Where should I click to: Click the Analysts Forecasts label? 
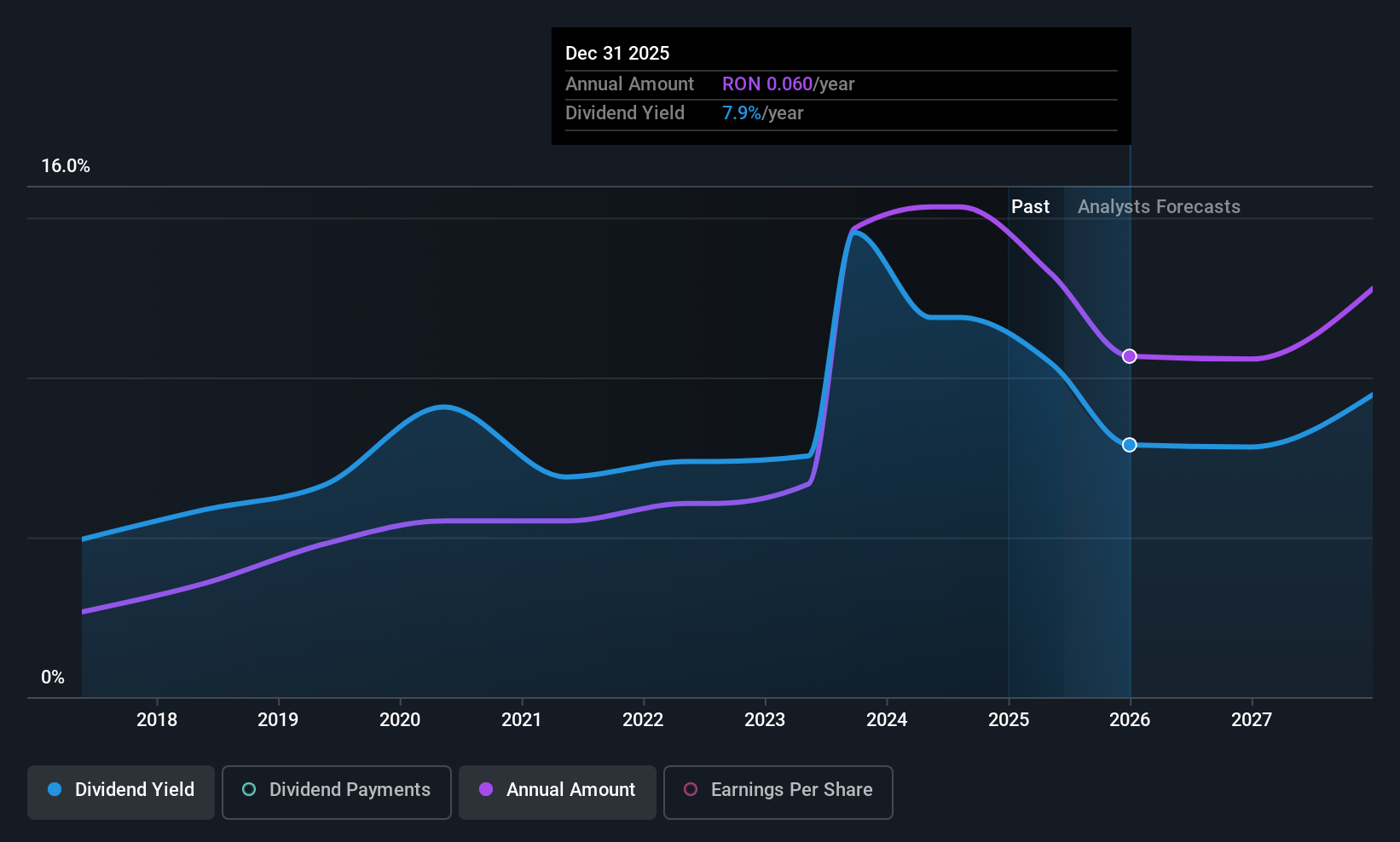click(1159, 207)
